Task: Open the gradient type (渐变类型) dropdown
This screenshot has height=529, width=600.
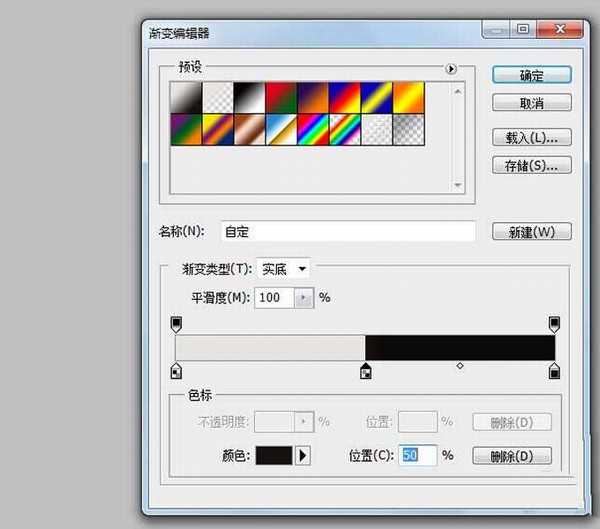Action: 284,268
